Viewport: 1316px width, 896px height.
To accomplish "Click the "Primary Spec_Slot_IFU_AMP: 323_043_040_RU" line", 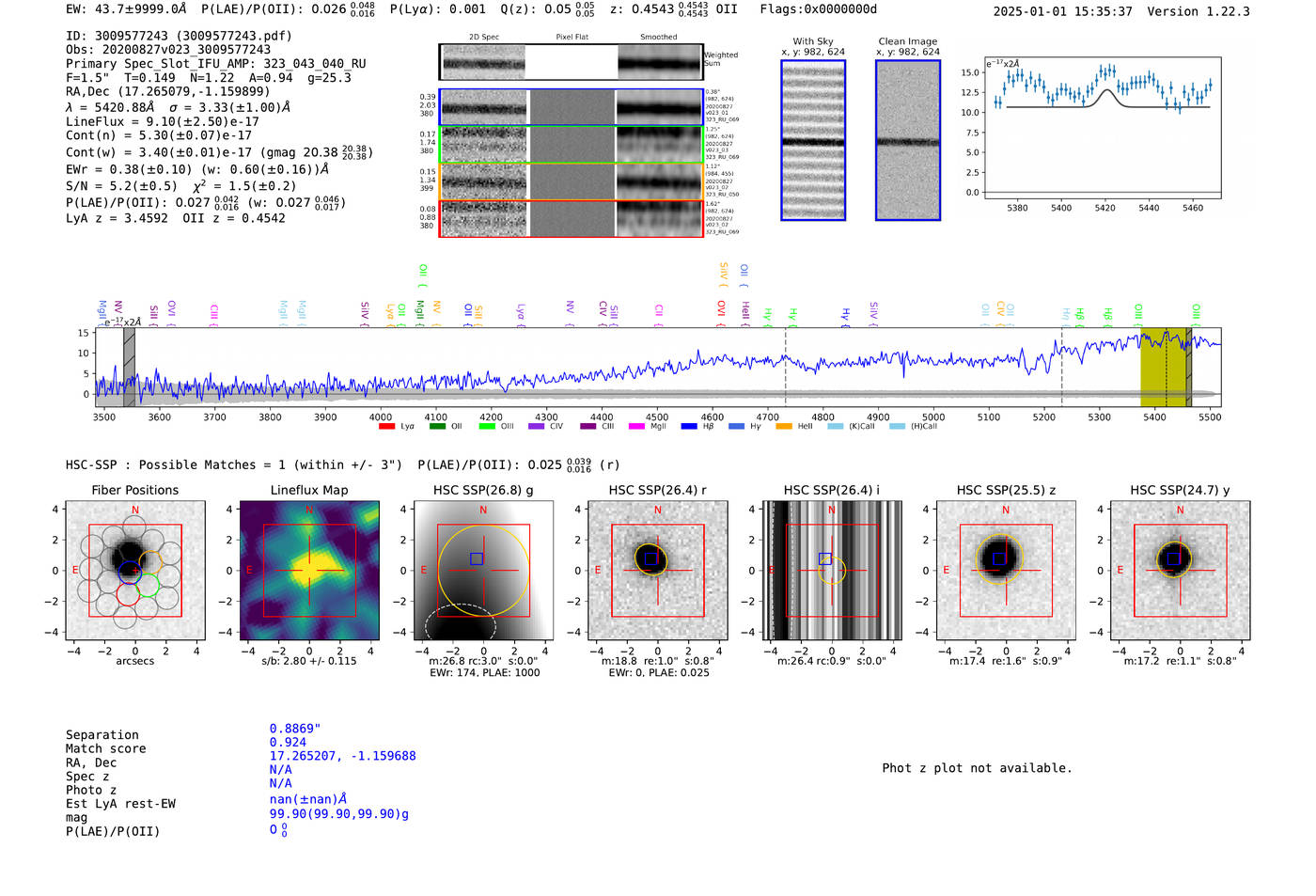I will tap(216, 64).
